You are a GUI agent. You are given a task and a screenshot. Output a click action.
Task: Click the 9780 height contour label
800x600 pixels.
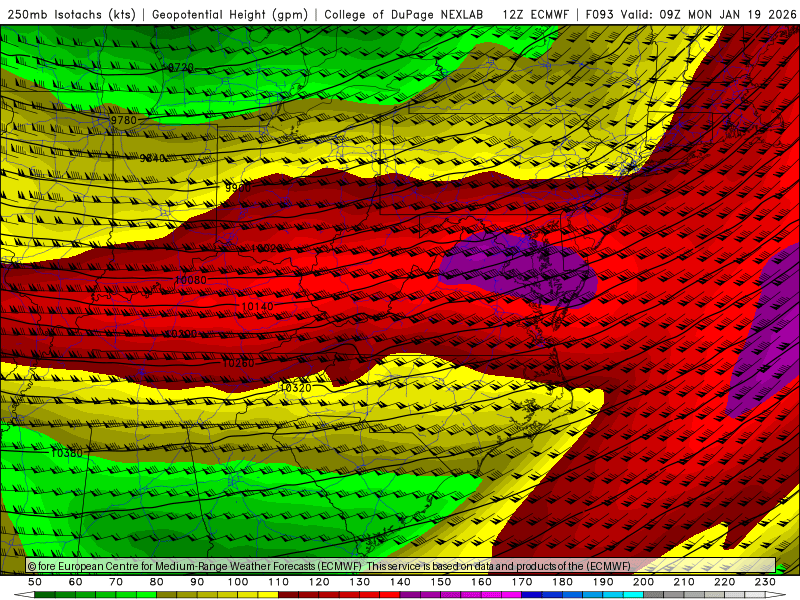tap(124, 120)
